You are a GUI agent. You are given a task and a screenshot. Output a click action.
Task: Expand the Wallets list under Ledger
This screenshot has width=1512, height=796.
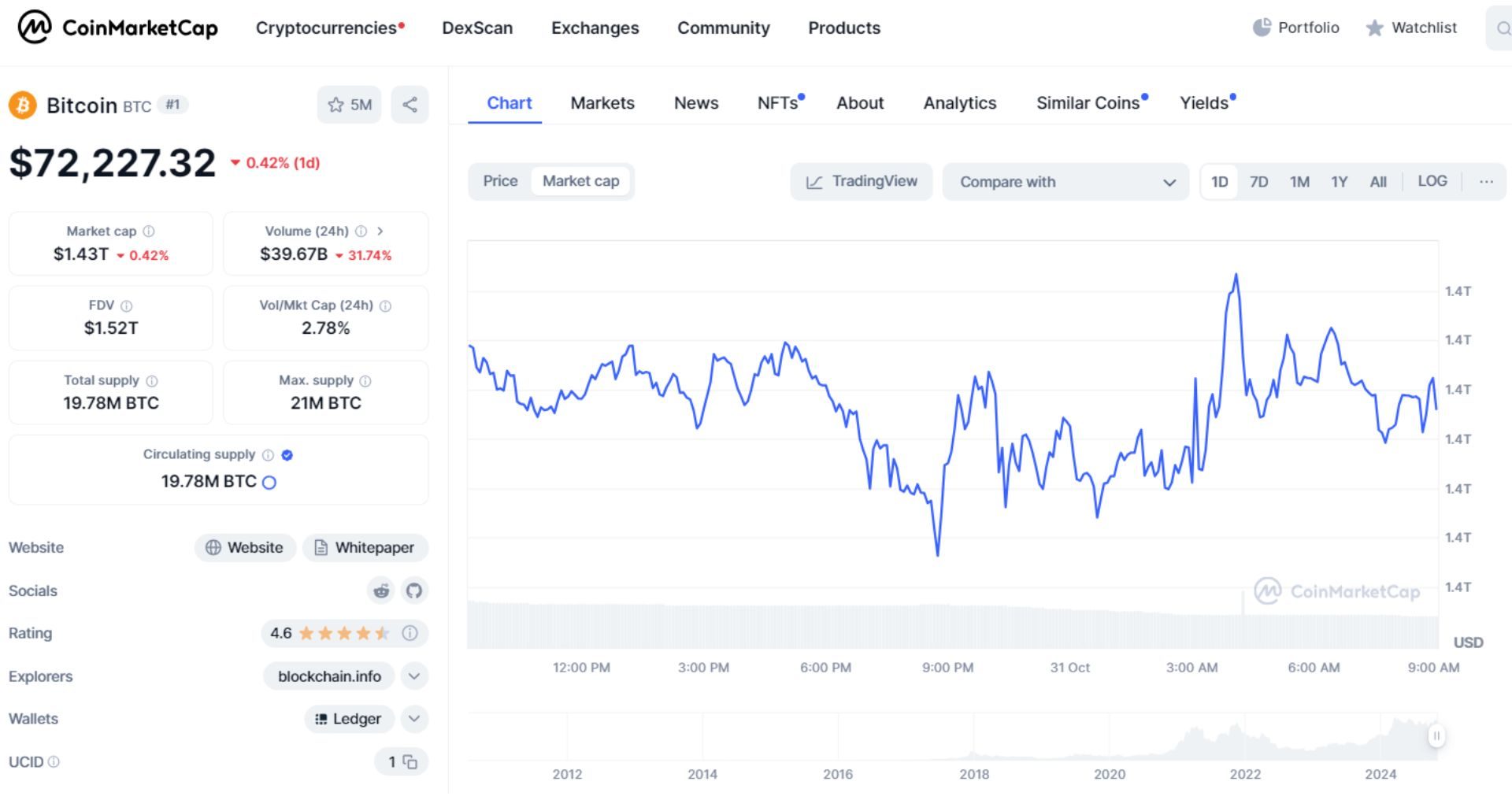point(413,718)
